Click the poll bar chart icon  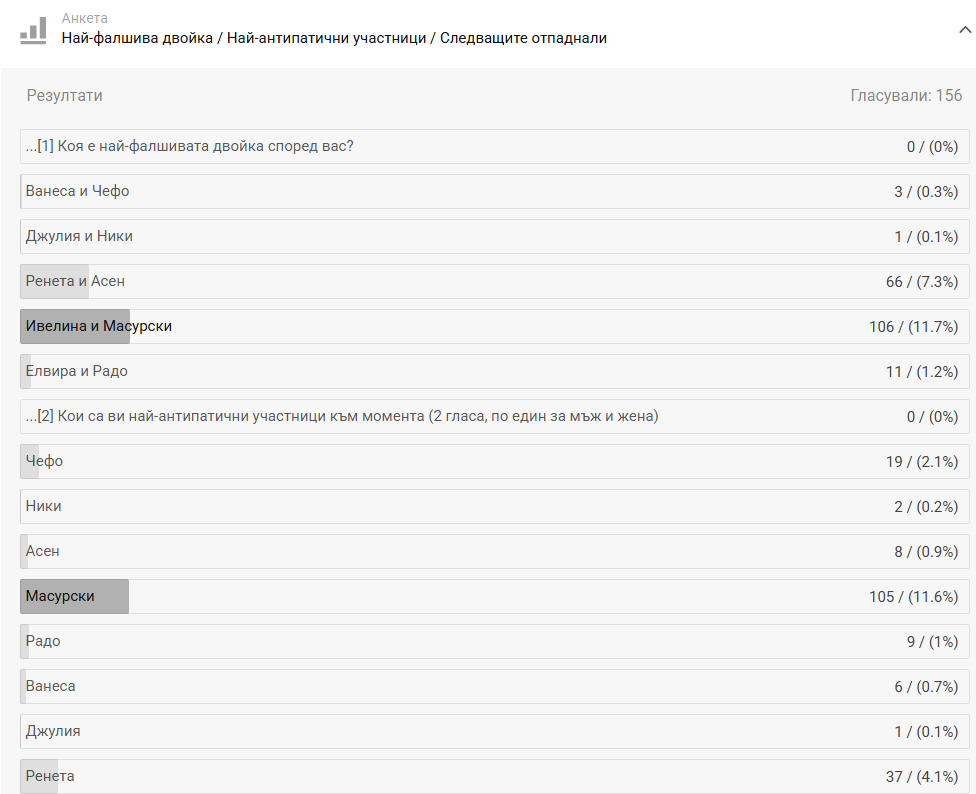pyautogui.click(x=33, y=30)
